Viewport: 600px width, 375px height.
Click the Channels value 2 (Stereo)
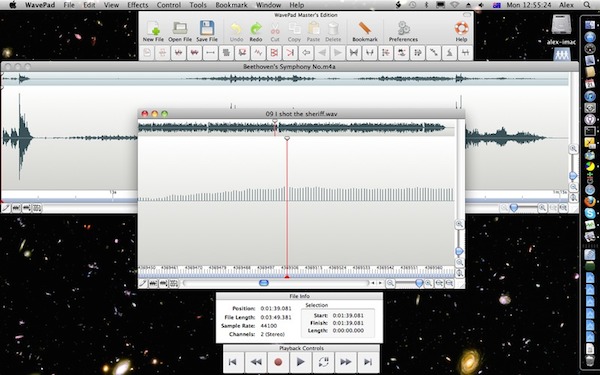(272, 334)
